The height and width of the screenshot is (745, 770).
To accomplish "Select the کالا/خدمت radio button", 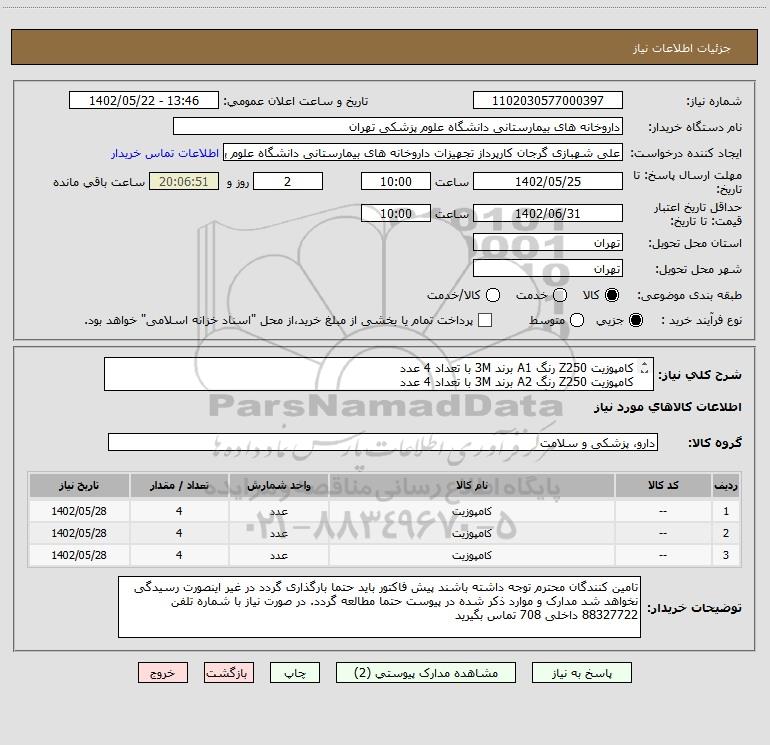I will pos(493,295).
